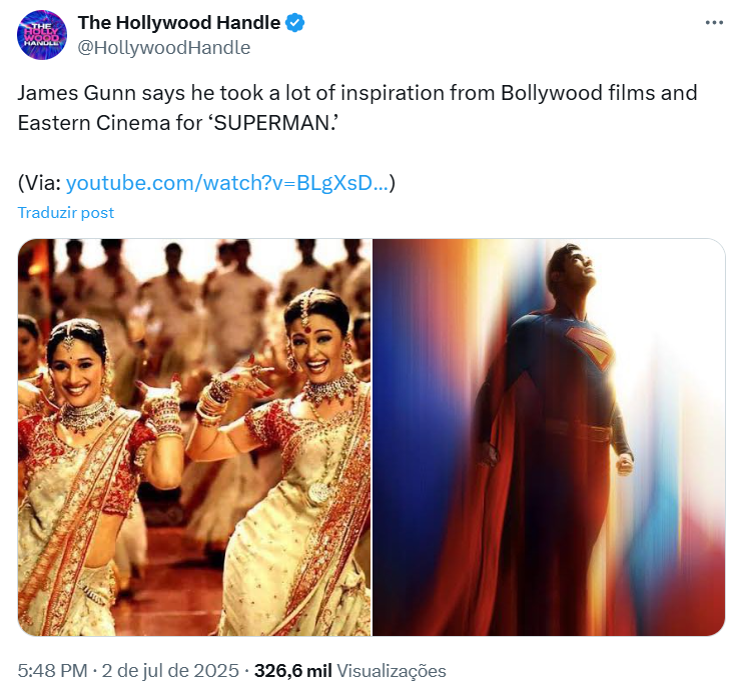Click the 'James Gunn says' post text

[x=102, y=93]
